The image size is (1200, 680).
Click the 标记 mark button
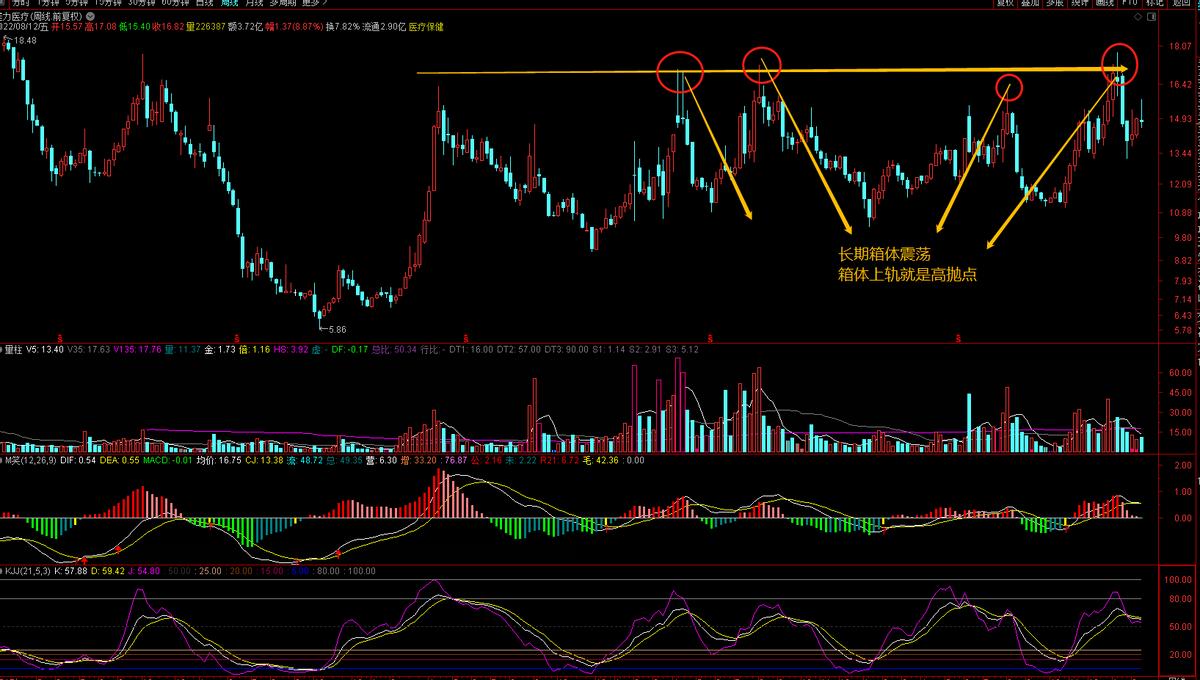pos(1155,4)
